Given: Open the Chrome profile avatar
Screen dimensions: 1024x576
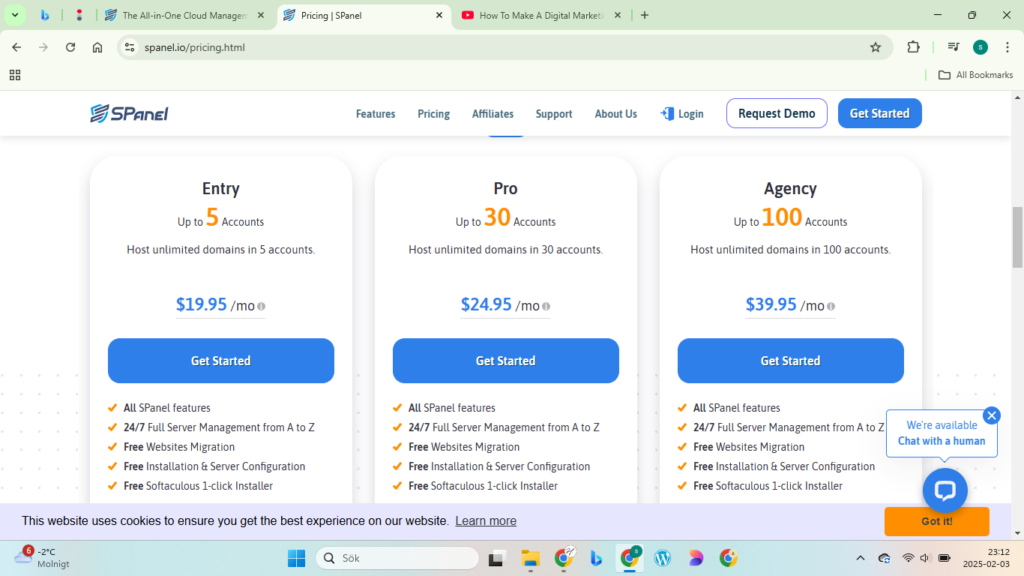Looking at the screenshot, I should [x=980, y=47].
